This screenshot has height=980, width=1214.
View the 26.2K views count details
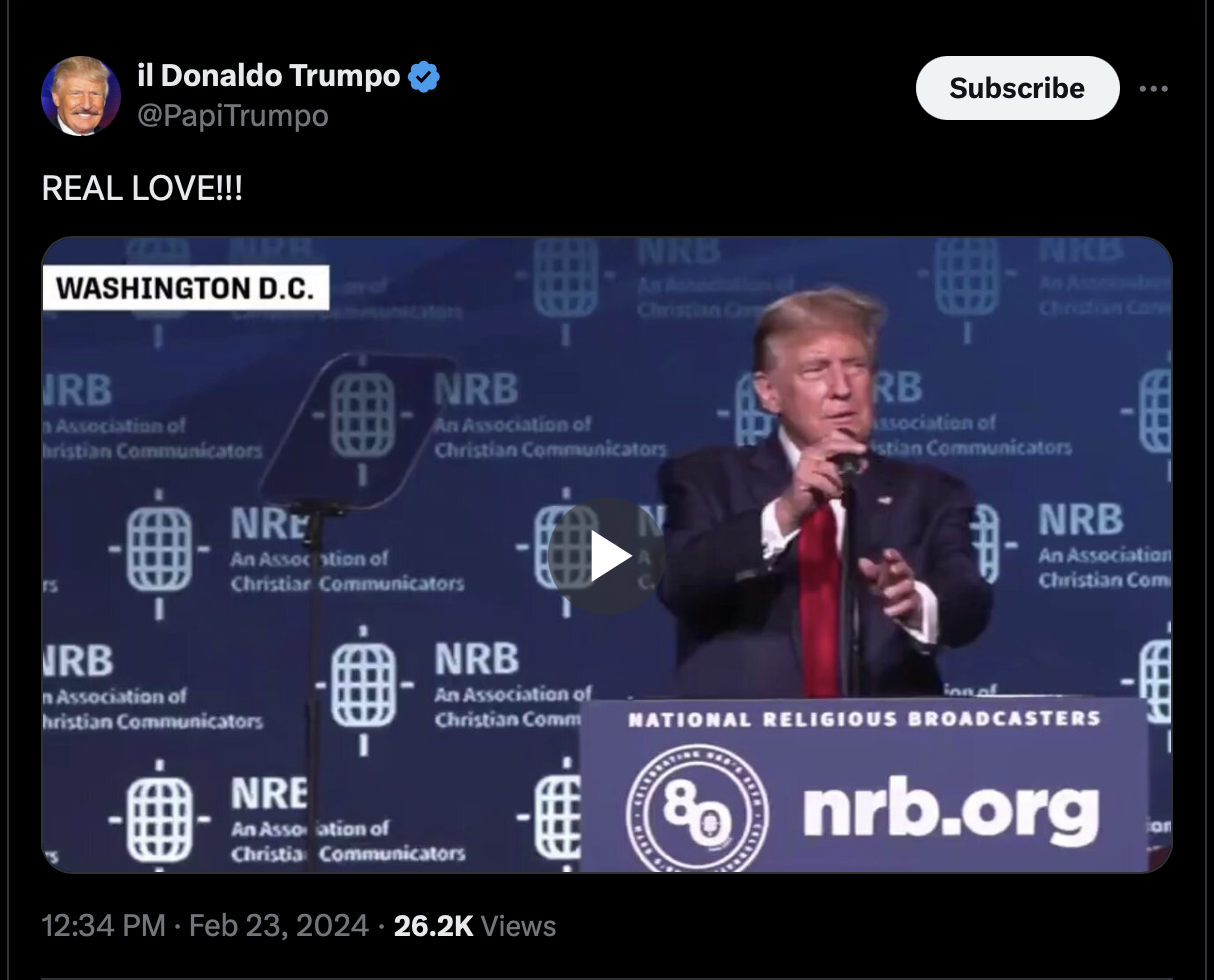click(475, 926)
